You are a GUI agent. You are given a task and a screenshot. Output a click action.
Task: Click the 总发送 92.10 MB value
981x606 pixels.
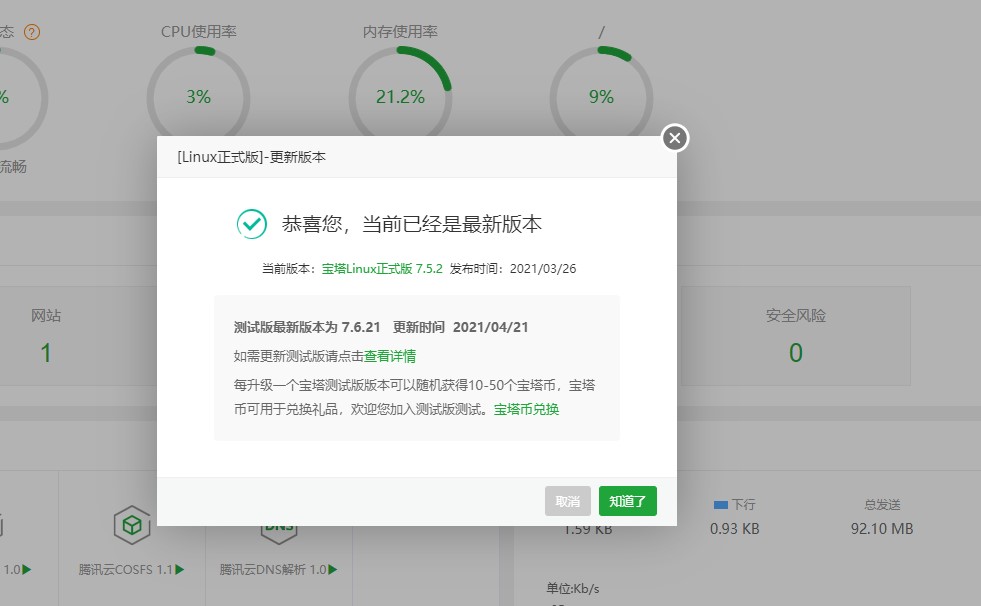(882, 528)
